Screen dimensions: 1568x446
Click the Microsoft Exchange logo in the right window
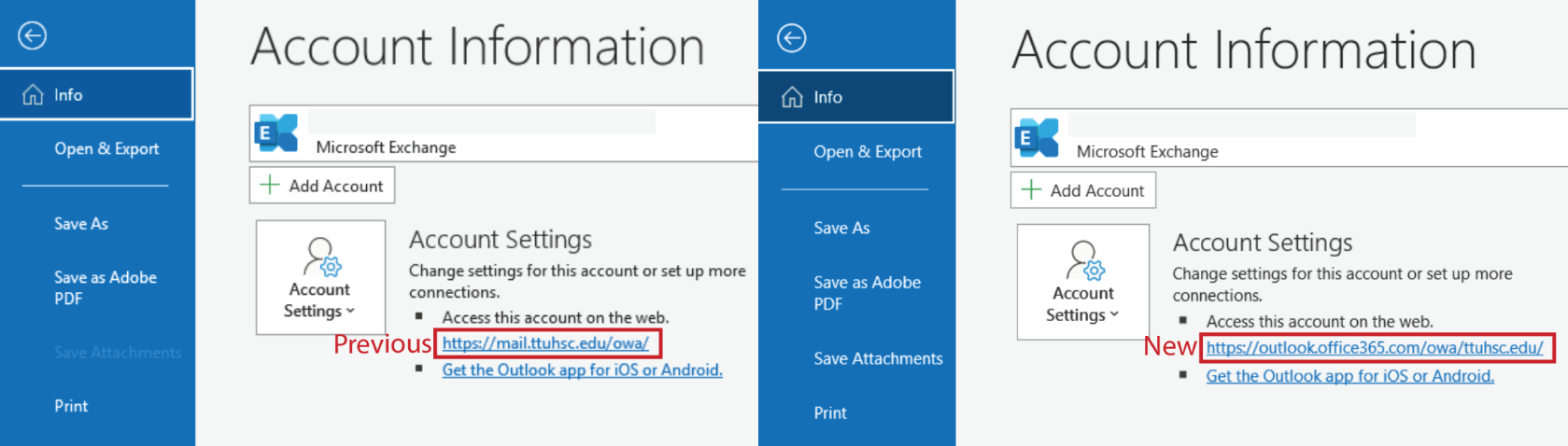[1037, 138]
